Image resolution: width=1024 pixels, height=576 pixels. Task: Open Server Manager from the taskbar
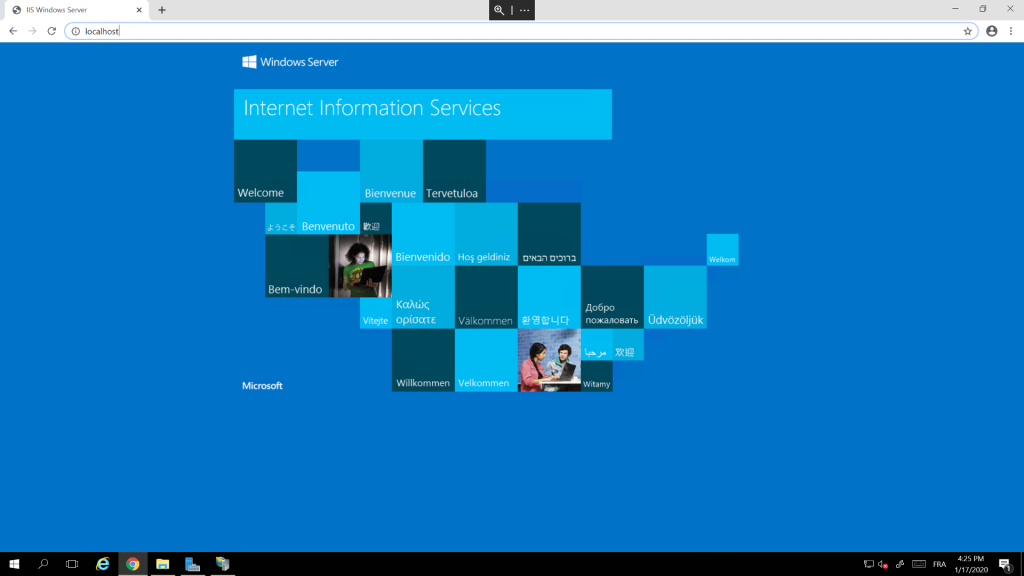(x=193, y=564)
